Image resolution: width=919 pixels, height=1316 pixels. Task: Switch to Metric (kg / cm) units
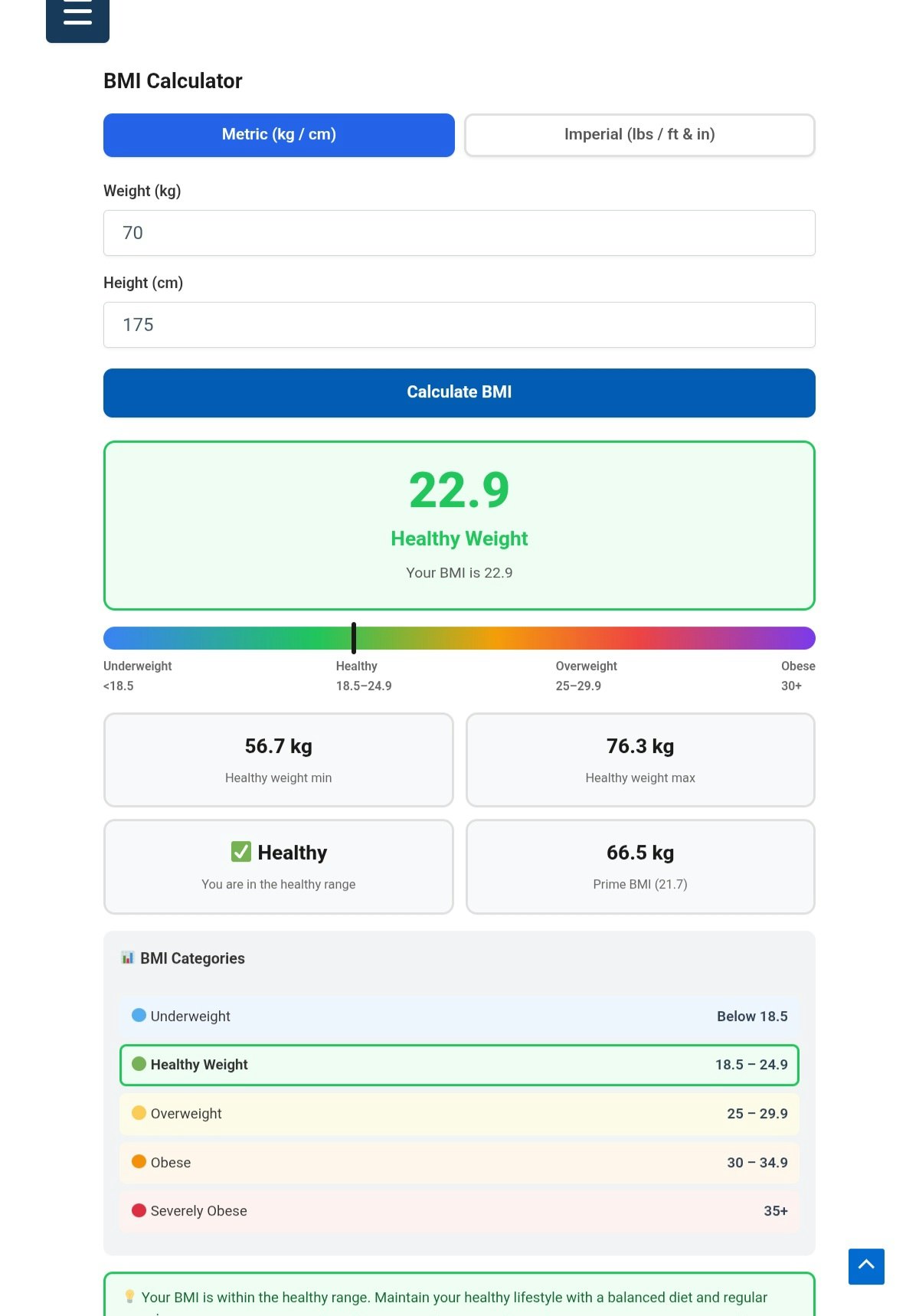tap(279, 135)
